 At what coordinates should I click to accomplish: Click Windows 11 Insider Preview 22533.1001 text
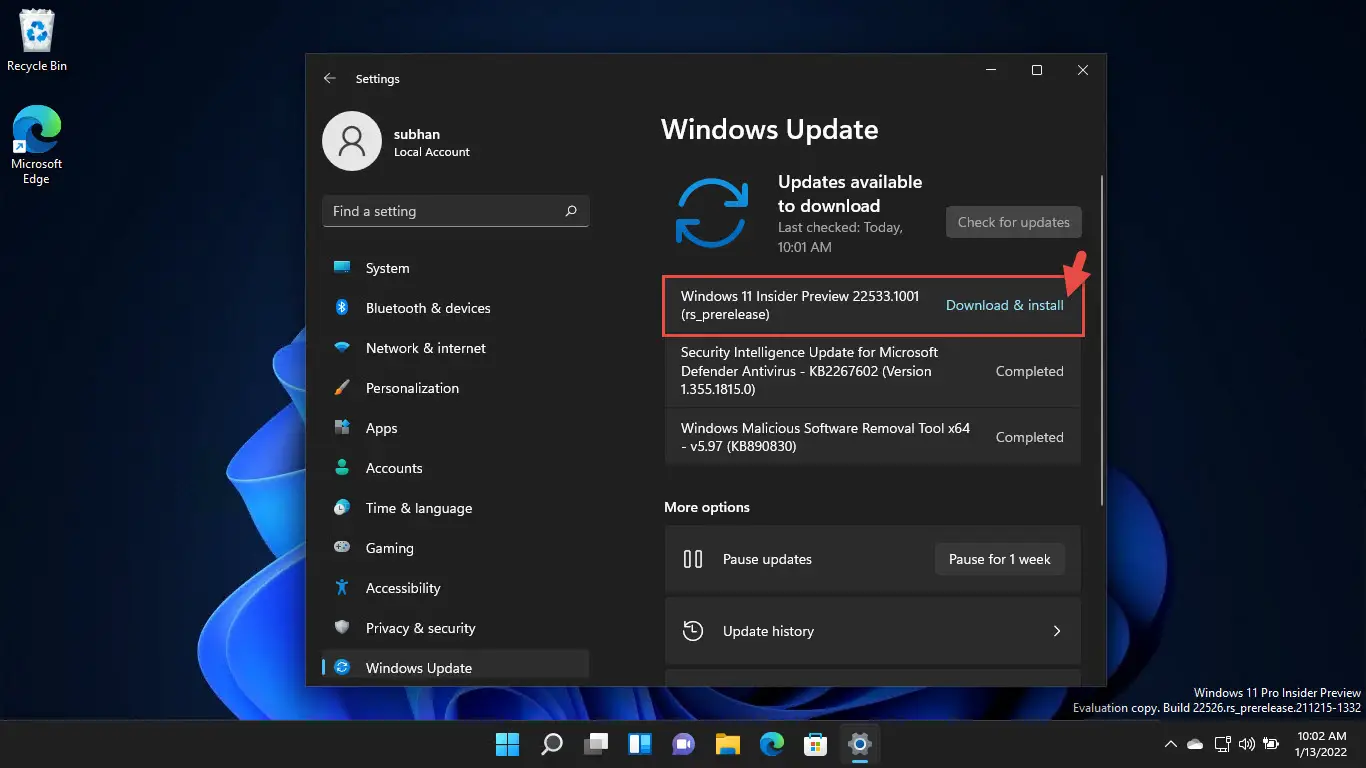coord(800,305)
